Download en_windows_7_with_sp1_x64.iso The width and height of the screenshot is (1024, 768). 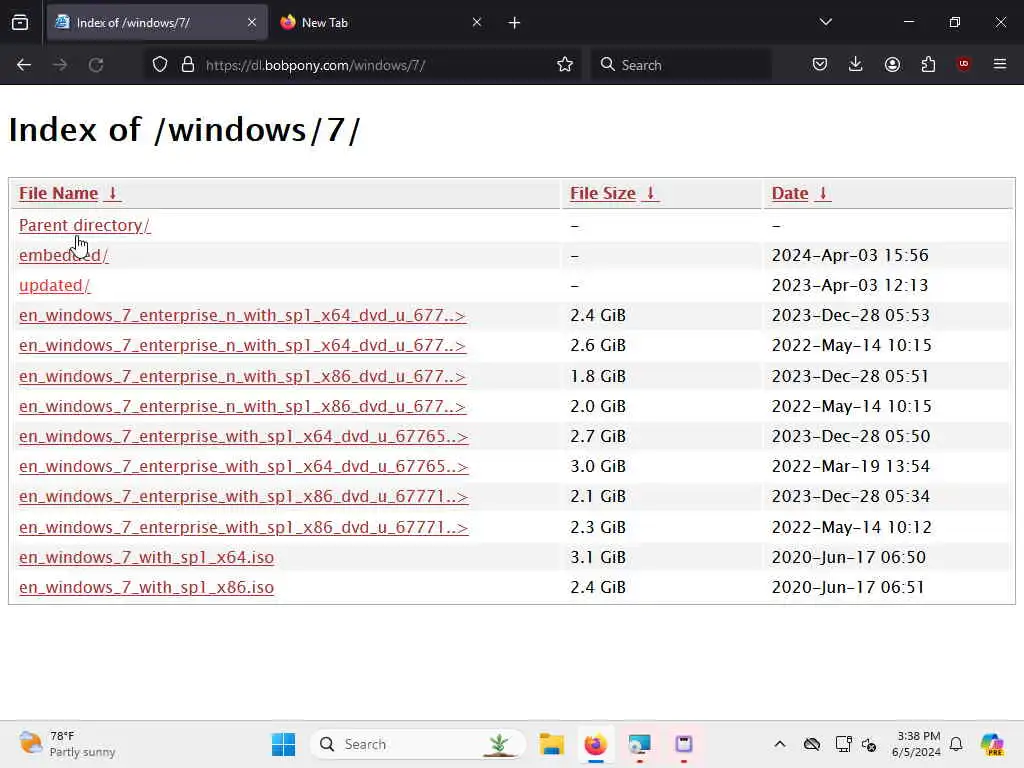point(146,557)
